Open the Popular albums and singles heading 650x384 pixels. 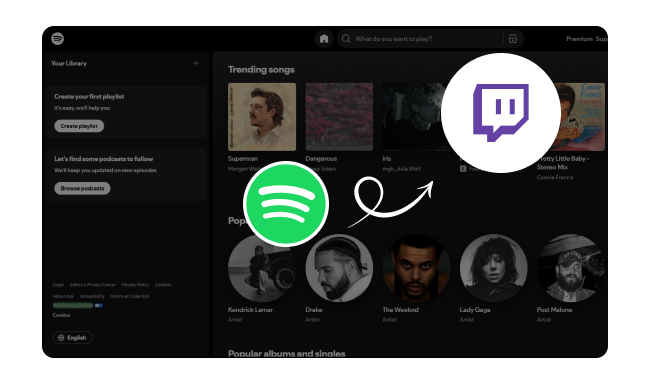point(286,353)
